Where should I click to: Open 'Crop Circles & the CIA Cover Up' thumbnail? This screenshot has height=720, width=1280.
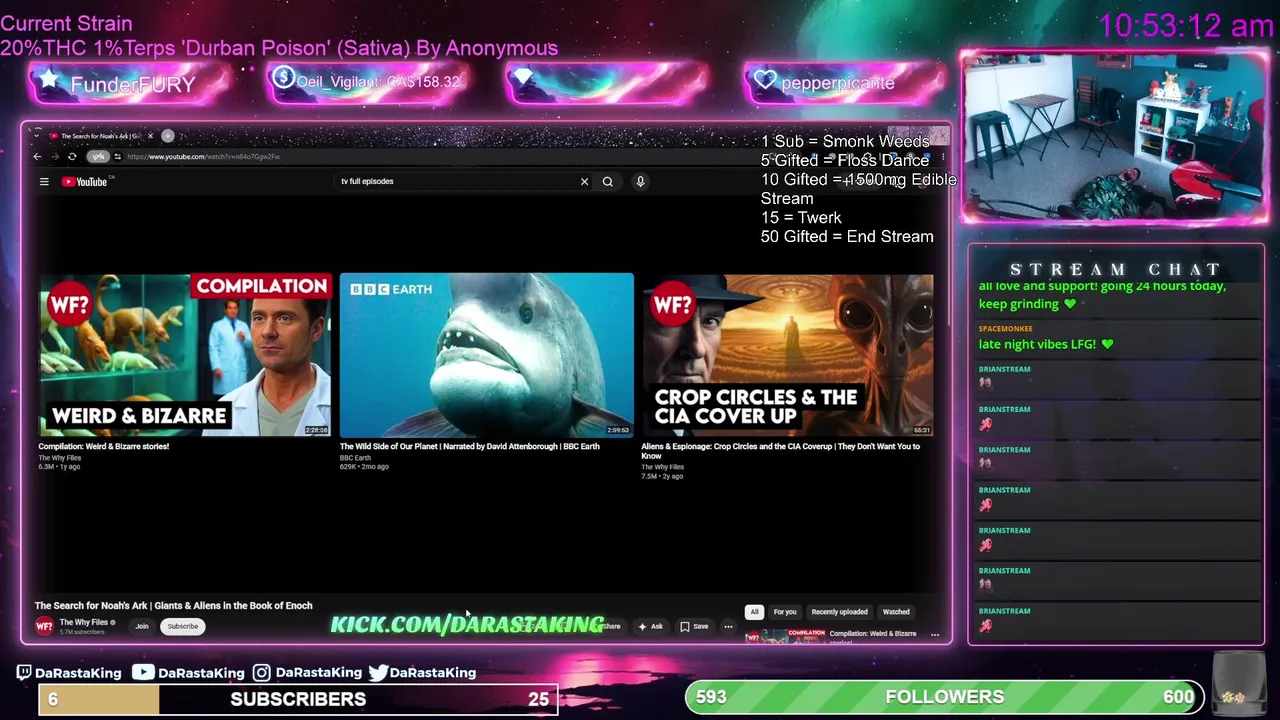coord(787,354)
